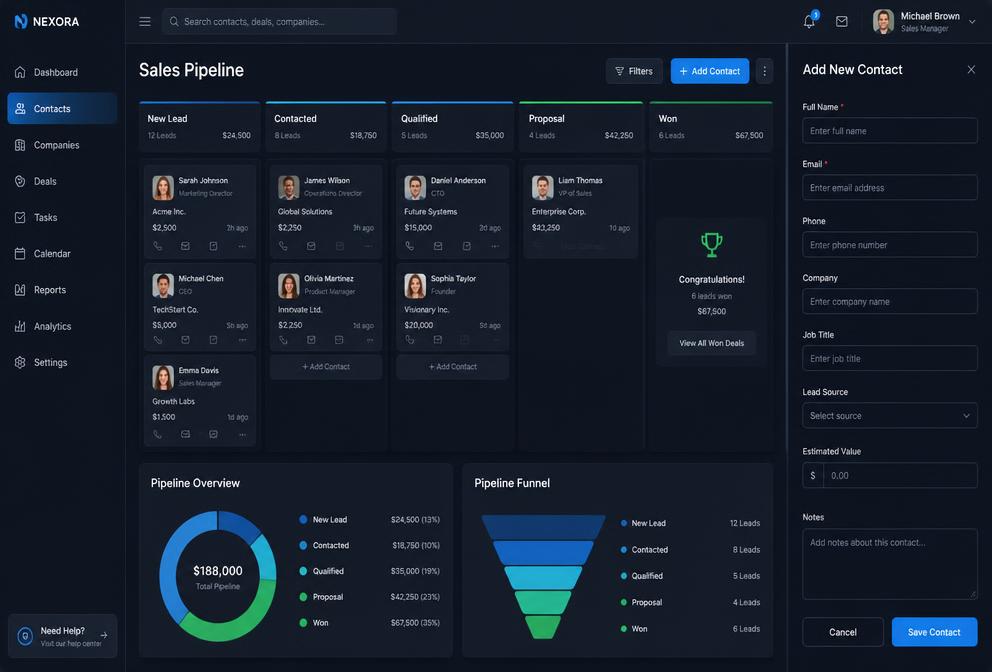Click the phone icon on Sarah Johnson's card
This screenshot has height=672, width=992.
coord(158,246)
